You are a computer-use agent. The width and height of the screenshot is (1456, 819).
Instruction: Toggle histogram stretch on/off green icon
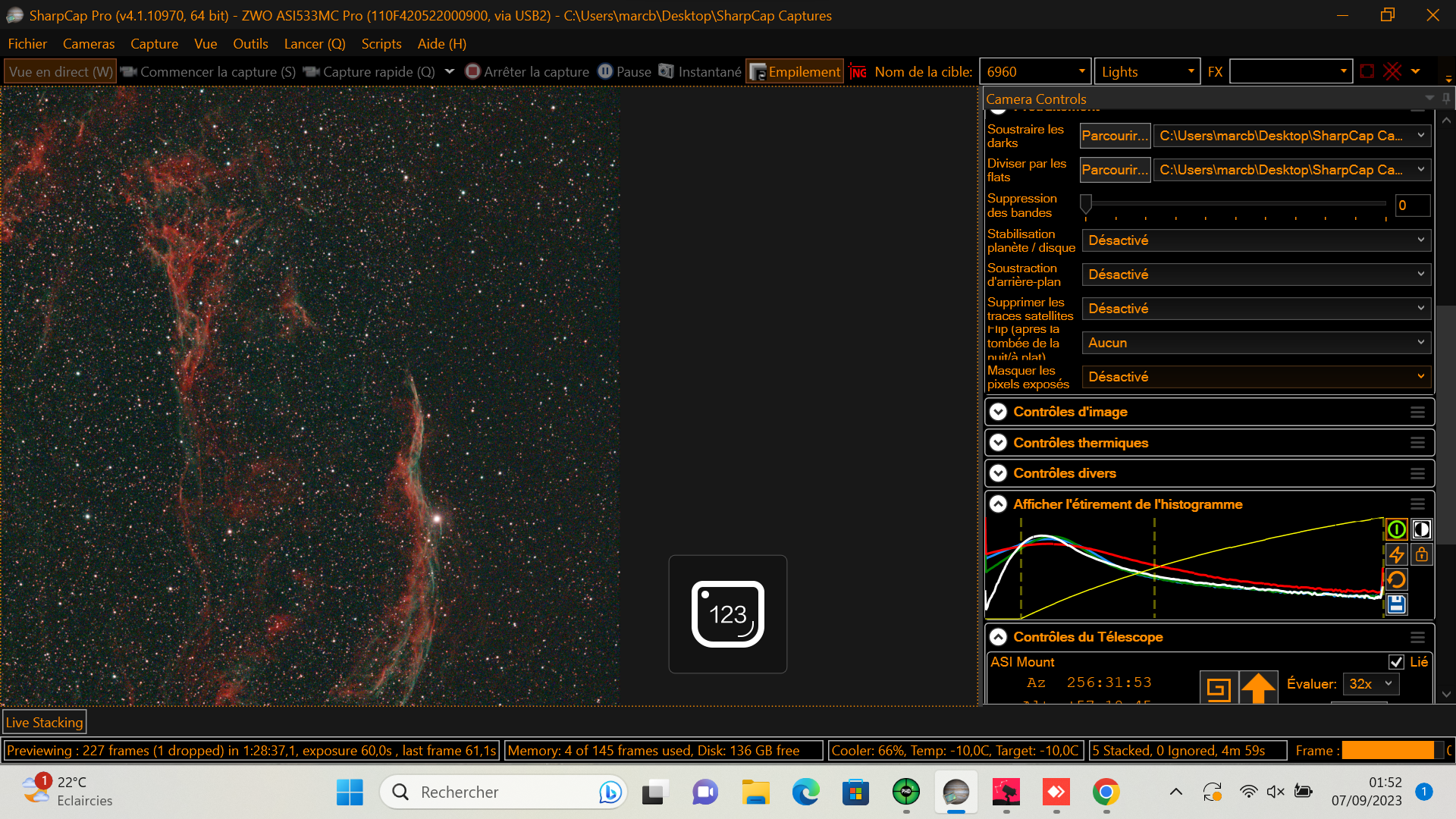[1396, 529]
